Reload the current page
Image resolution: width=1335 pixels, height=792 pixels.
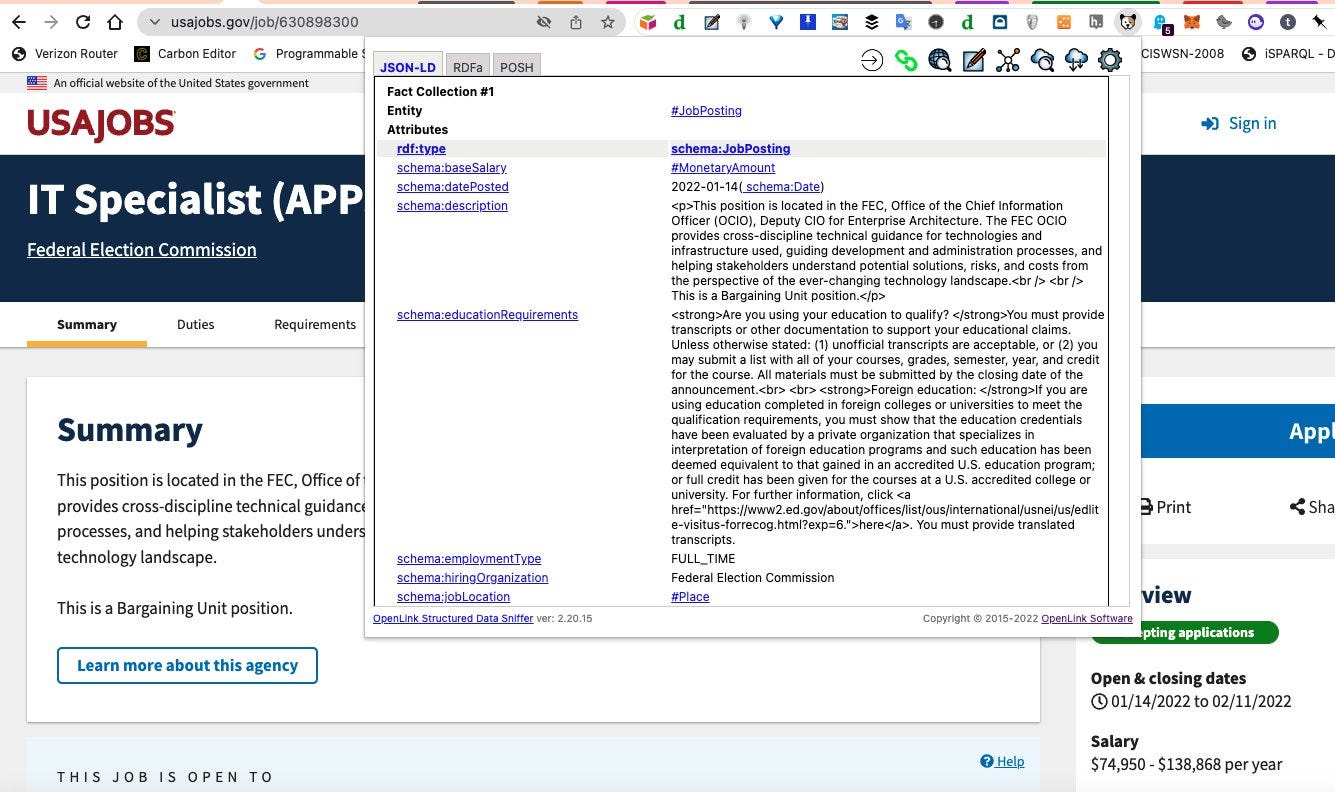point(83,22)
